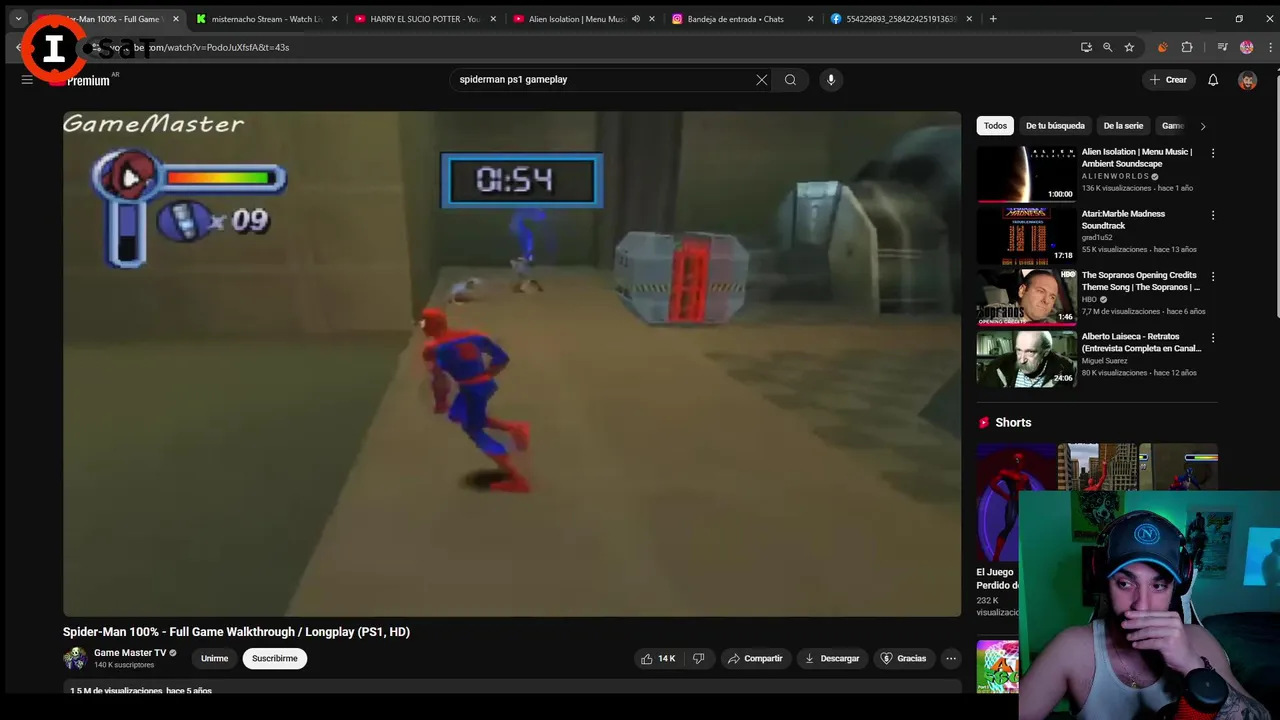Click the video player to pause playback
Viewport: 1280px width, 720px height.
pyautogui.click(x=512, y=364)
